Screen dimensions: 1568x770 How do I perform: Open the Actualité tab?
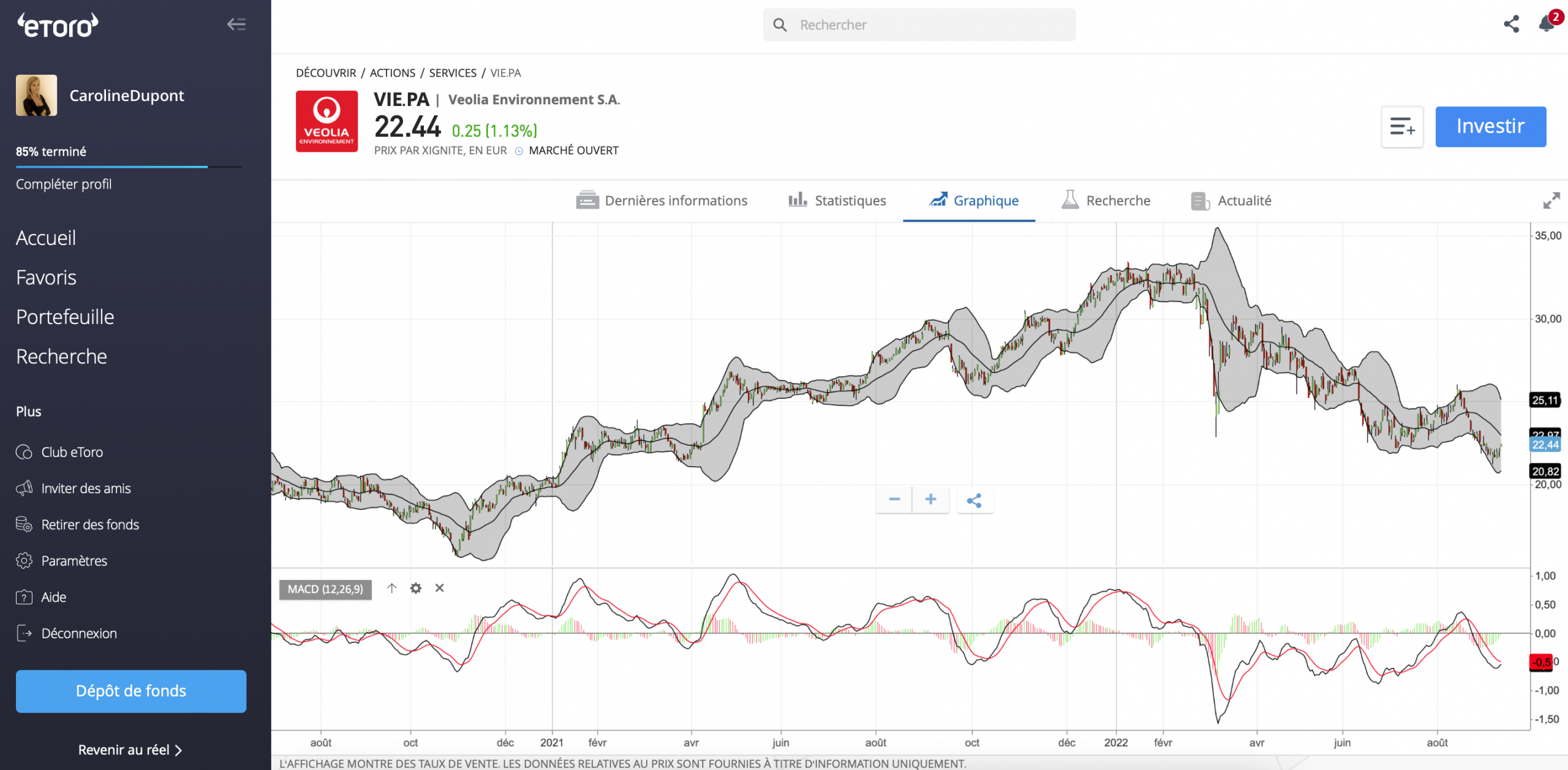[x=1231, y=200]
